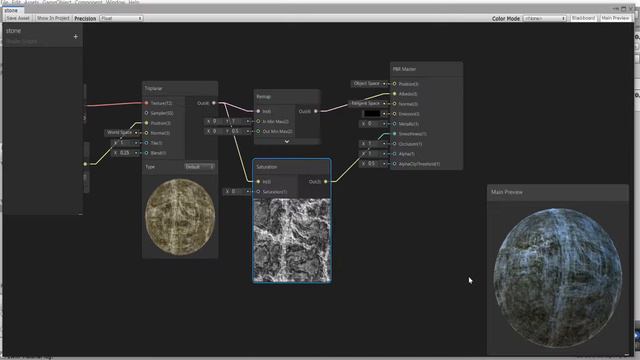Expand the Remap node preview chevron
Image resolution: width=640 pixels, height=360 pixels.
(x=287, y=141)
